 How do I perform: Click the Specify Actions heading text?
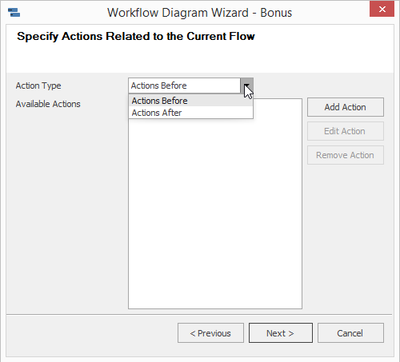136,36
